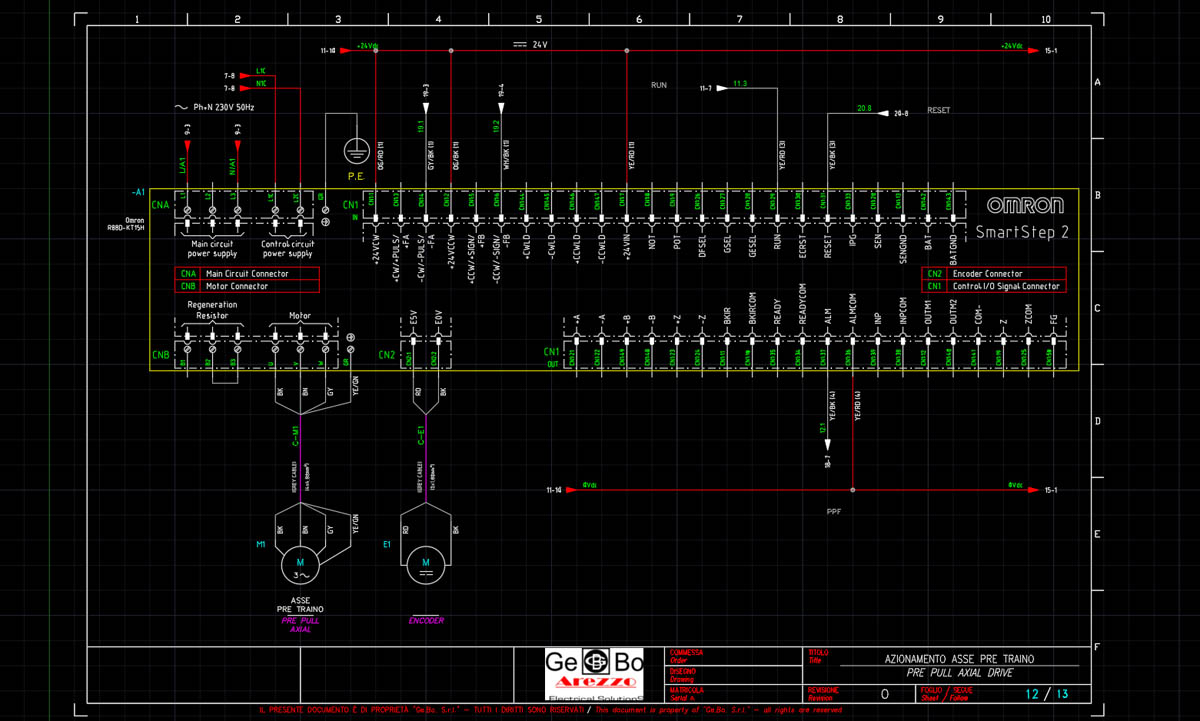Click the magenta 'ENCODER' label
1200x721 pixels.
[427, 621]
